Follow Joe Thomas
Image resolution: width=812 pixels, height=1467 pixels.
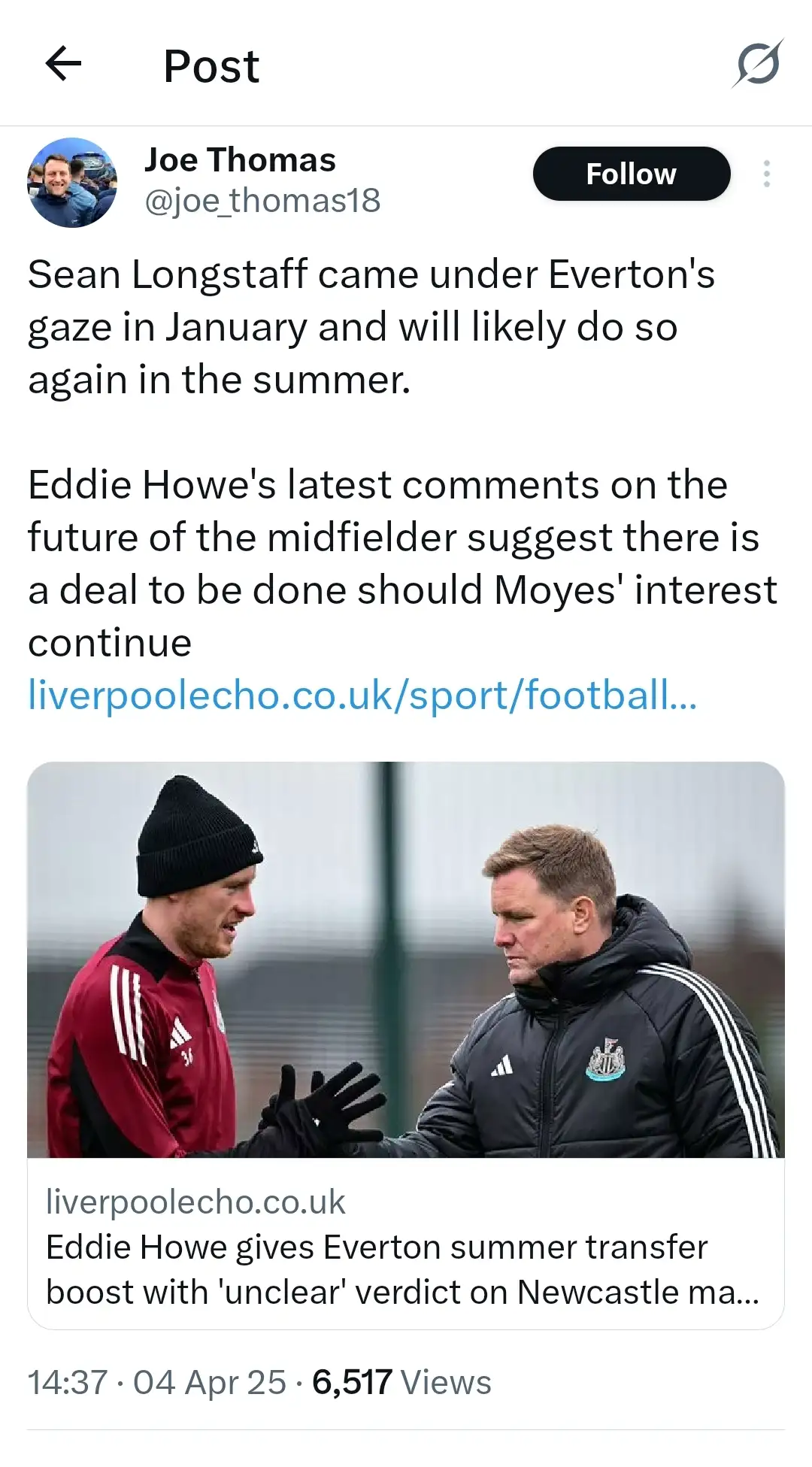631,174
